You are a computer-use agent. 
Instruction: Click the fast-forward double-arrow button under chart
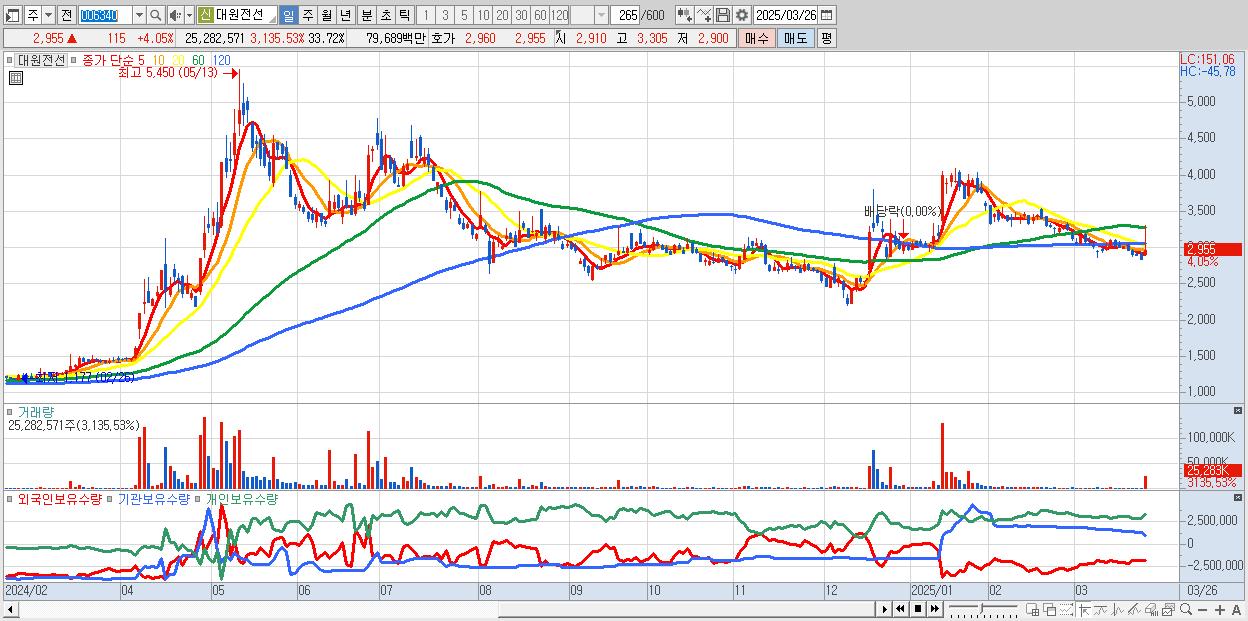(935, 609)
